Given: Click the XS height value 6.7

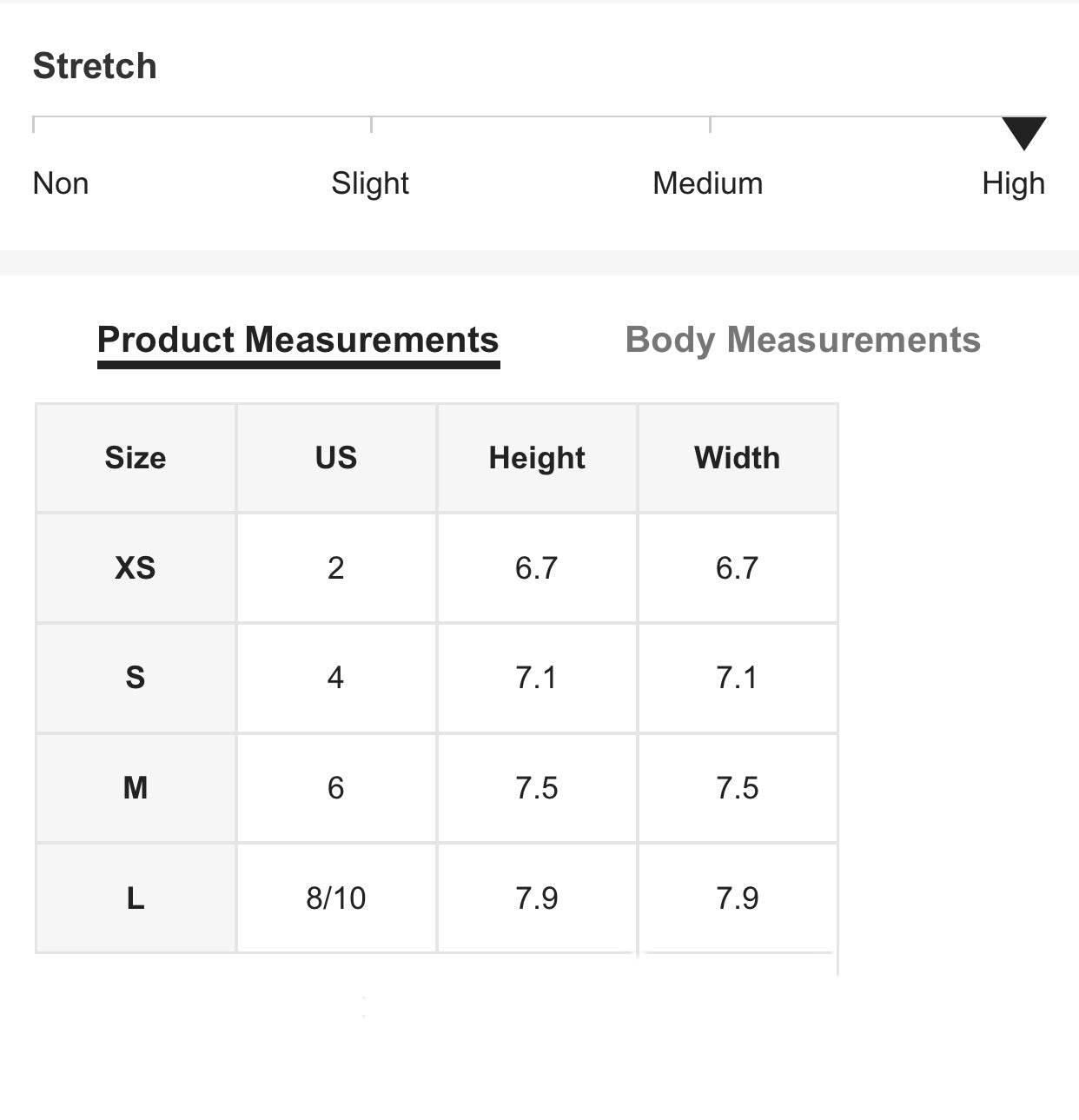Looking at the screenshot, I should pyautogui.click(x=537, y=567).
